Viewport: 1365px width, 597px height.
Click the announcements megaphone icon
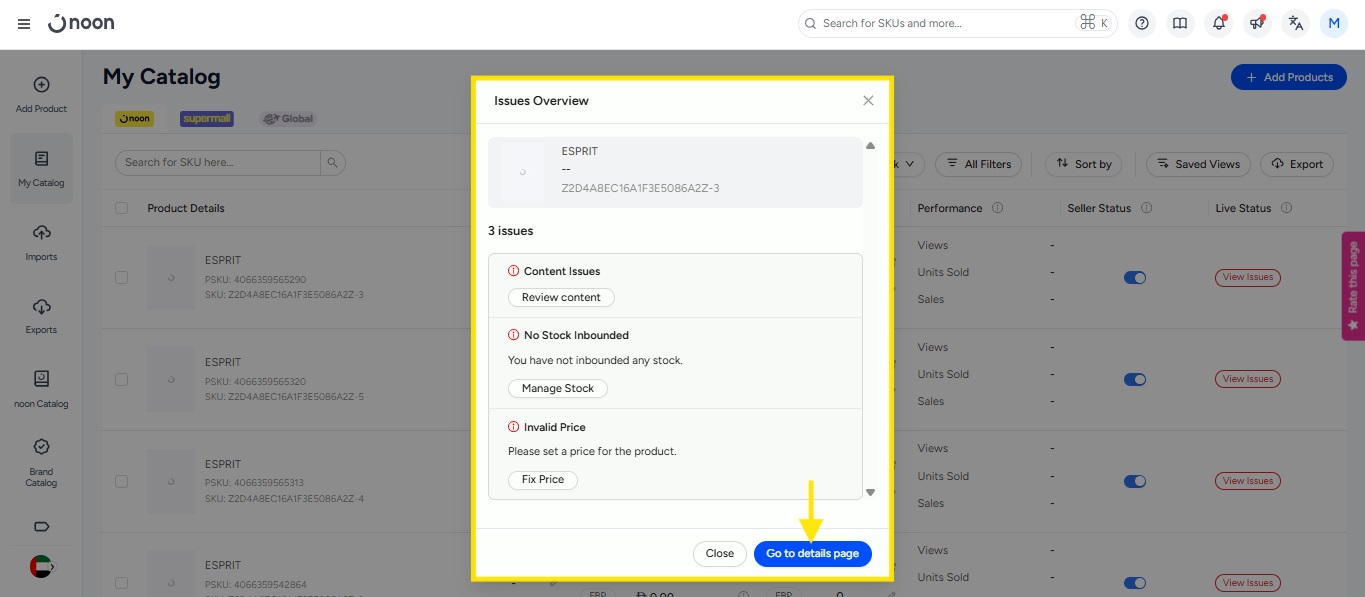point(1257,24)
